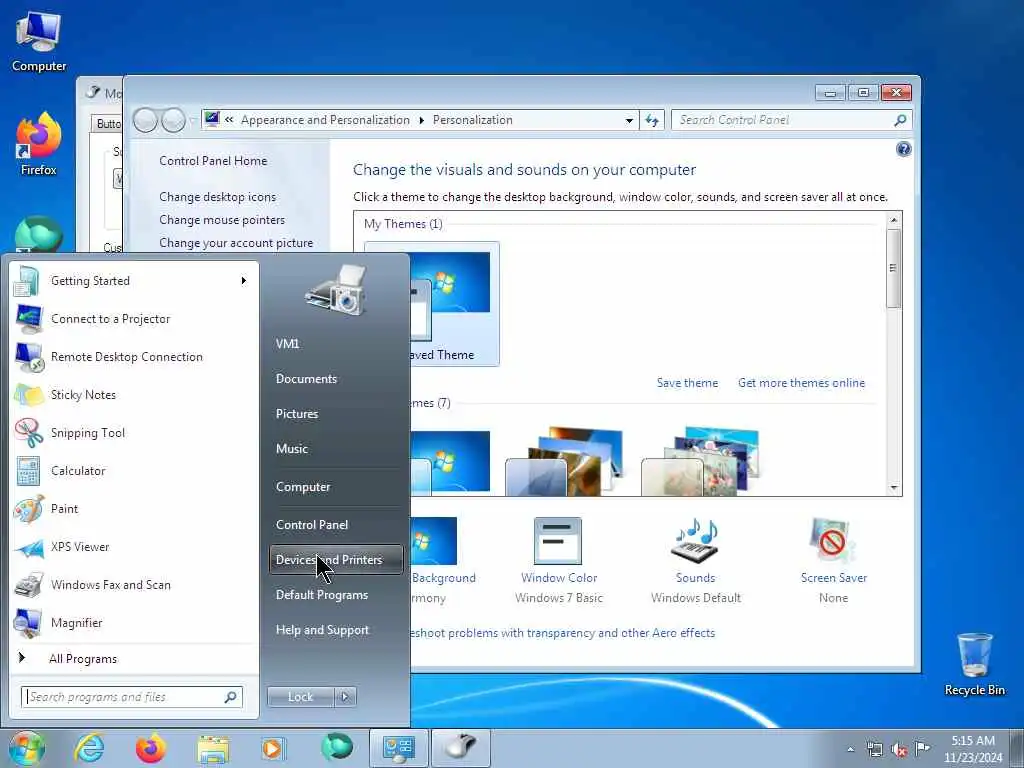1024x768 pixels.
Task: Click taskbar clock showing 5:15 AM
Action: 973,749
